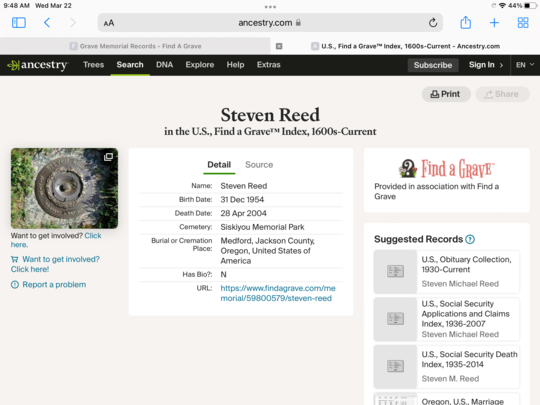
Task: Open Safari sidebar panel icon
Action: click(x=19, y=23)
